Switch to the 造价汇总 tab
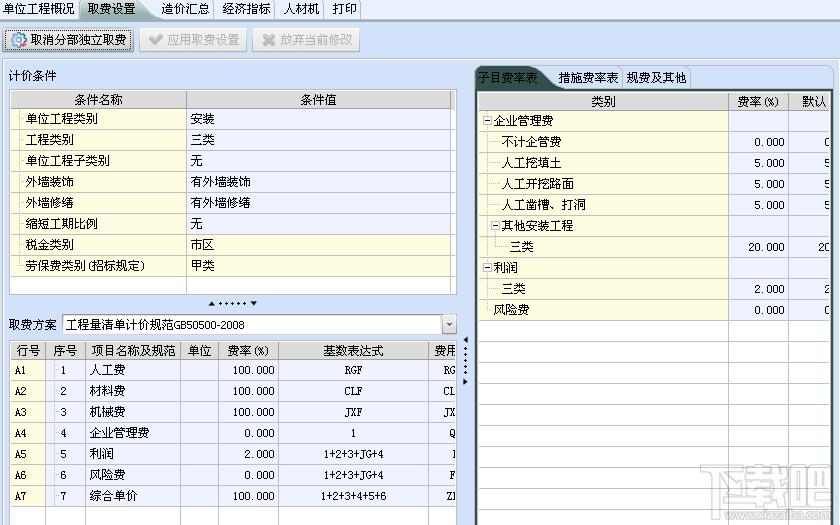Image resolution: width=840 pixels, height=525 pixels. tap(187, 9)
